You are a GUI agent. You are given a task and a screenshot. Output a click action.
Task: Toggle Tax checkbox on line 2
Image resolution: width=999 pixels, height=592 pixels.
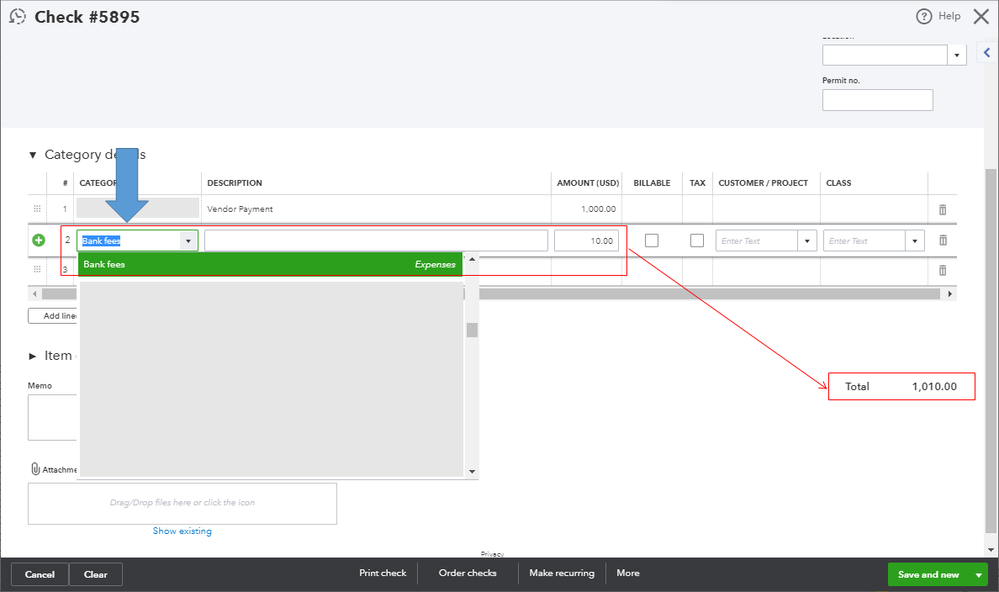(x=697, y=240)
